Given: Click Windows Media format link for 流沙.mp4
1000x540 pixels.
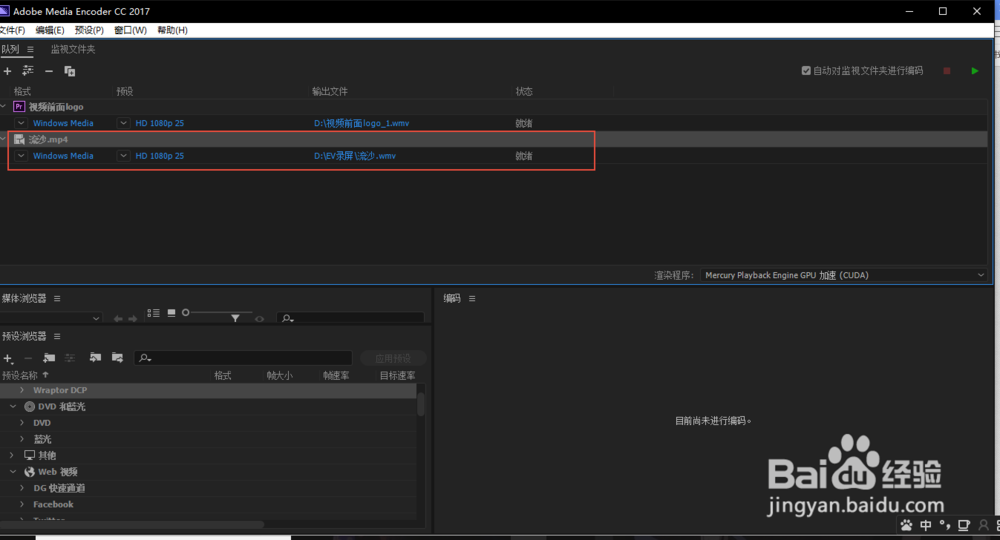Looking at the screenshot, I should (x=63, y=156).
